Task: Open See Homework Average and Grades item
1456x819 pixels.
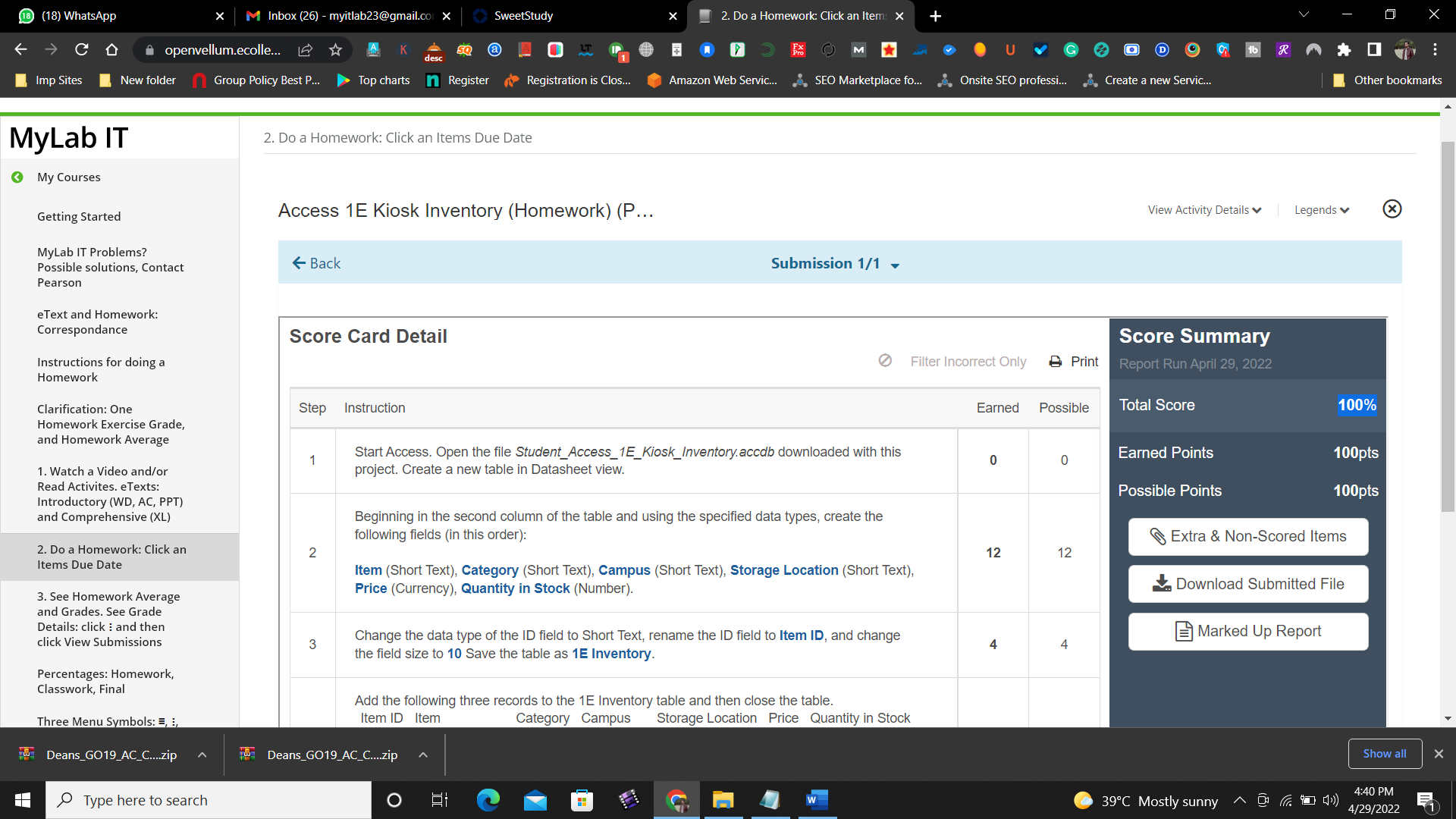Action: [x=108, y=619]
